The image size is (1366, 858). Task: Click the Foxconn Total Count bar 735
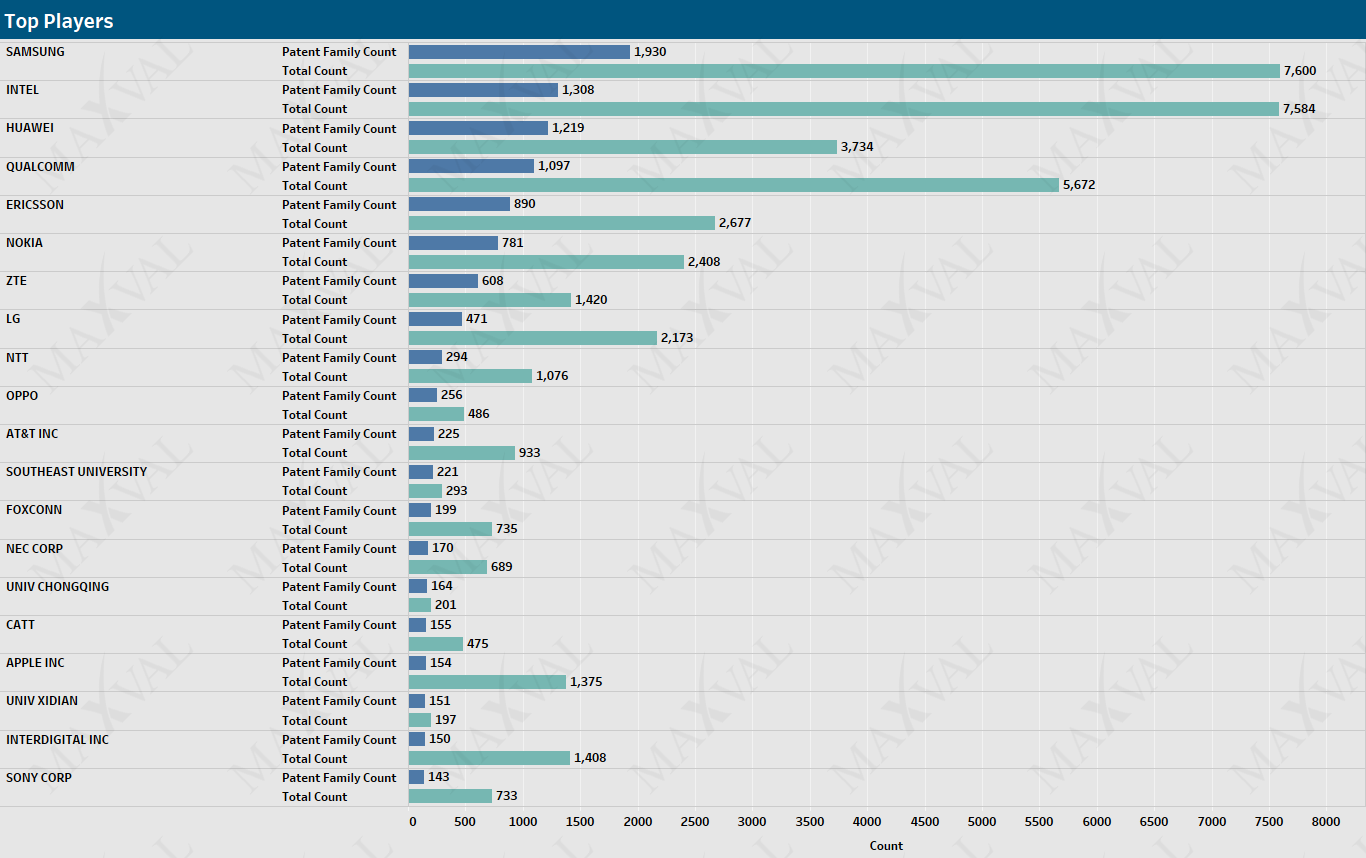(x=450, y=529)
